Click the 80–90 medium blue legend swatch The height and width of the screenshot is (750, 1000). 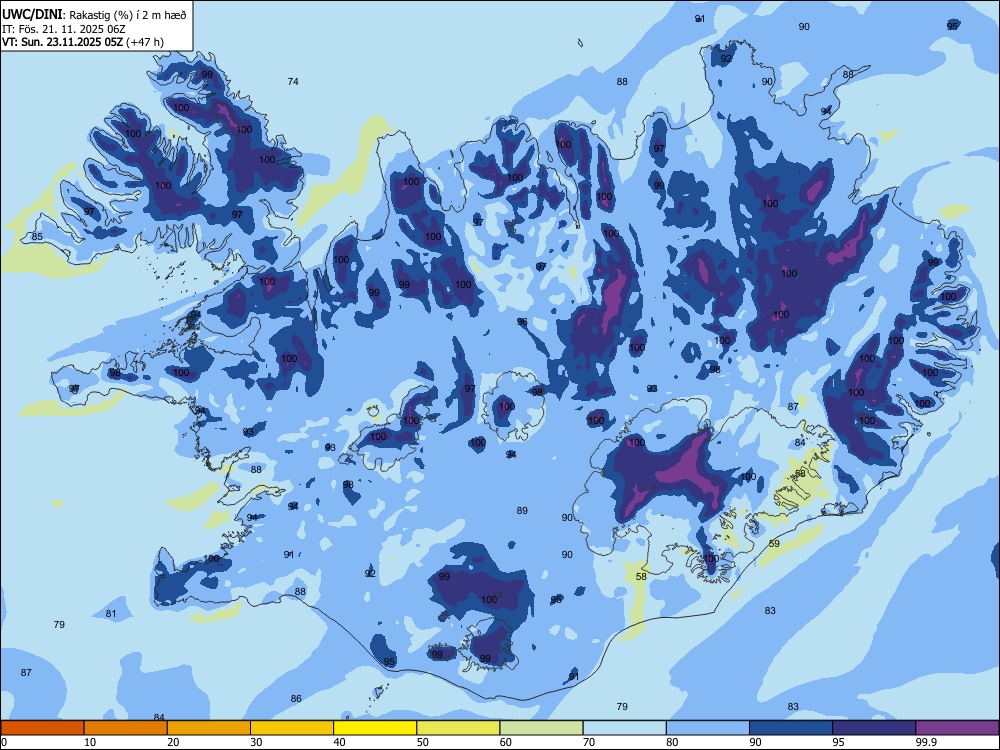coord(708,728)
